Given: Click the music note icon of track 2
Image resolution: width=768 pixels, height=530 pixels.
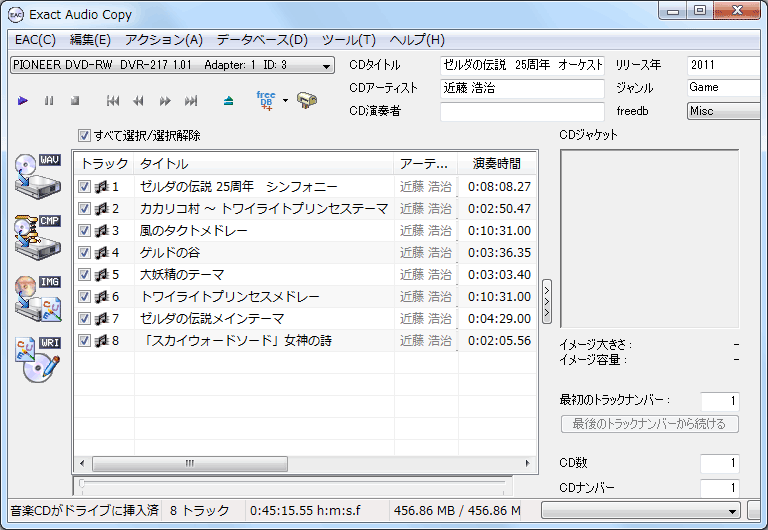Looking at the screenshot, I should click(101, 209).
